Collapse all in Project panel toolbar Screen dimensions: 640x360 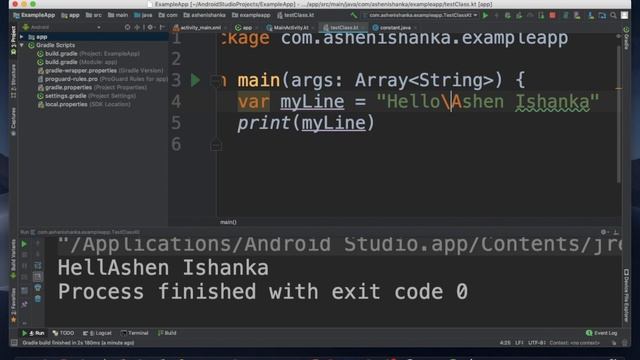point(138,27)
